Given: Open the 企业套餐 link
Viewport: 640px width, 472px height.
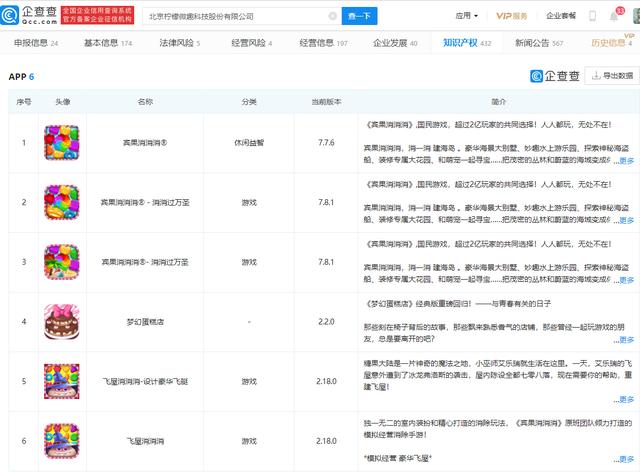Looking at the screenshot, I should tap(561, 16).
